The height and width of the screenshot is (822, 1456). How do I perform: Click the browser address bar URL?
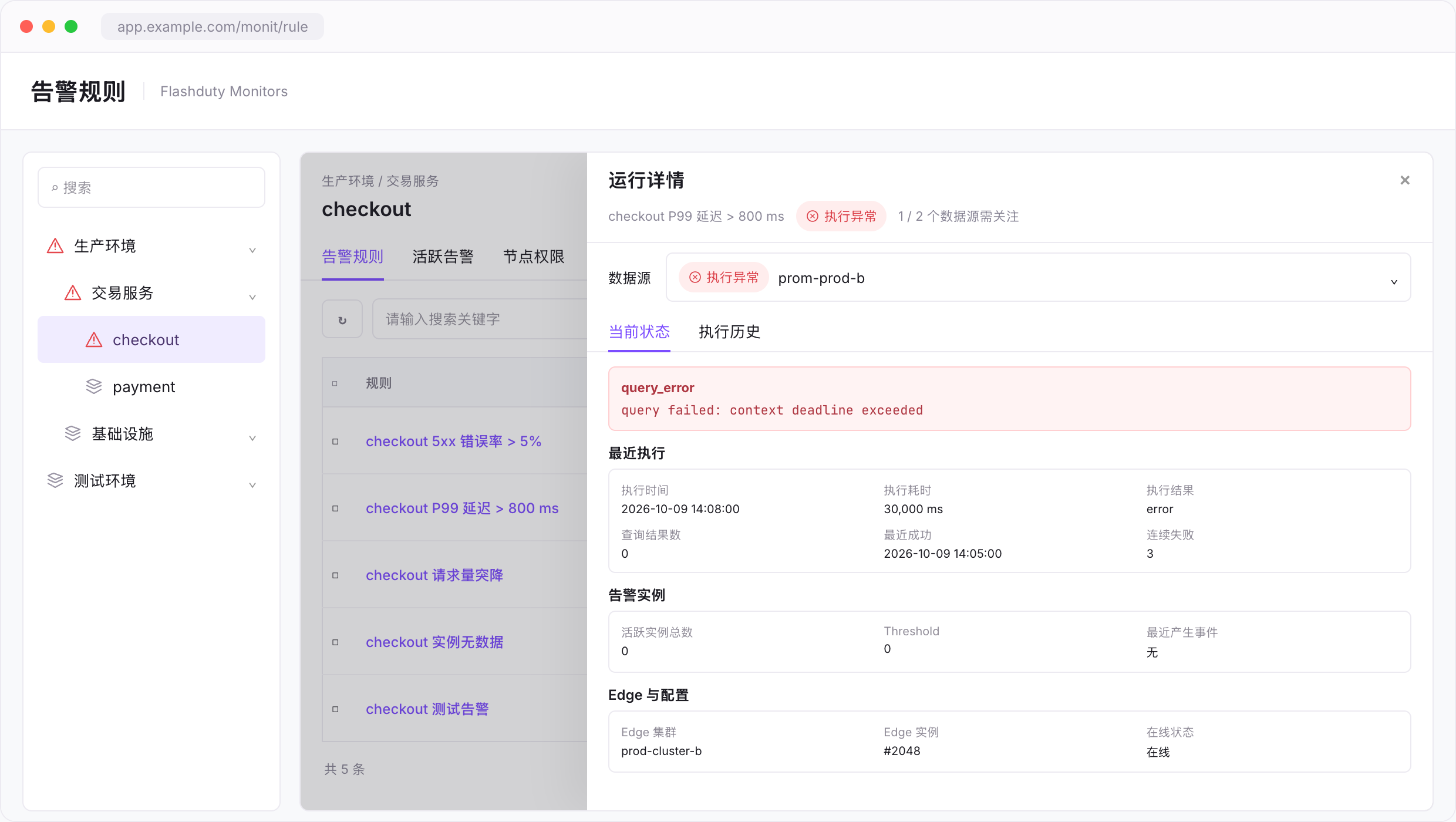pos(213,27)
